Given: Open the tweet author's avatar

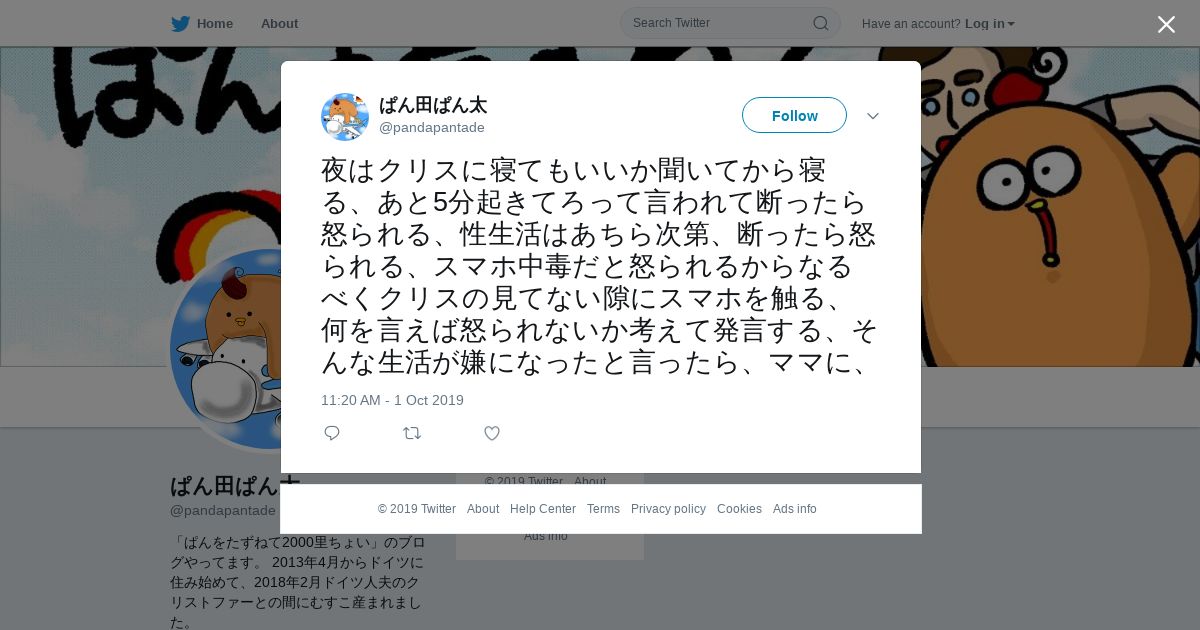Looking at the screenshot, I should pos(345,117).
